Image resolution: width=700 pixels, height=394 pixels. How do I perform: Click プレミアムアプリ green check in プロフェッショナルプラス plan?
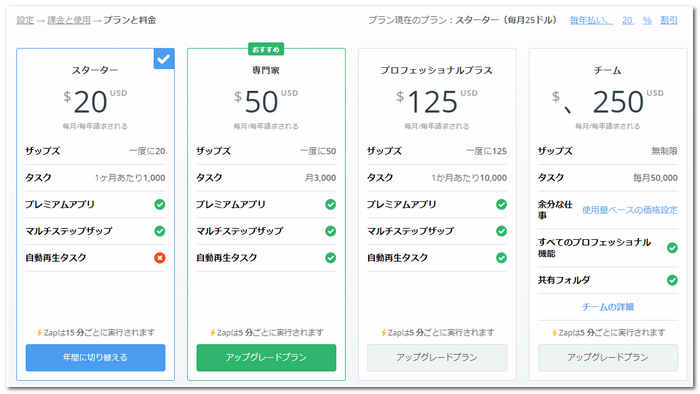(x=502, y=204)
